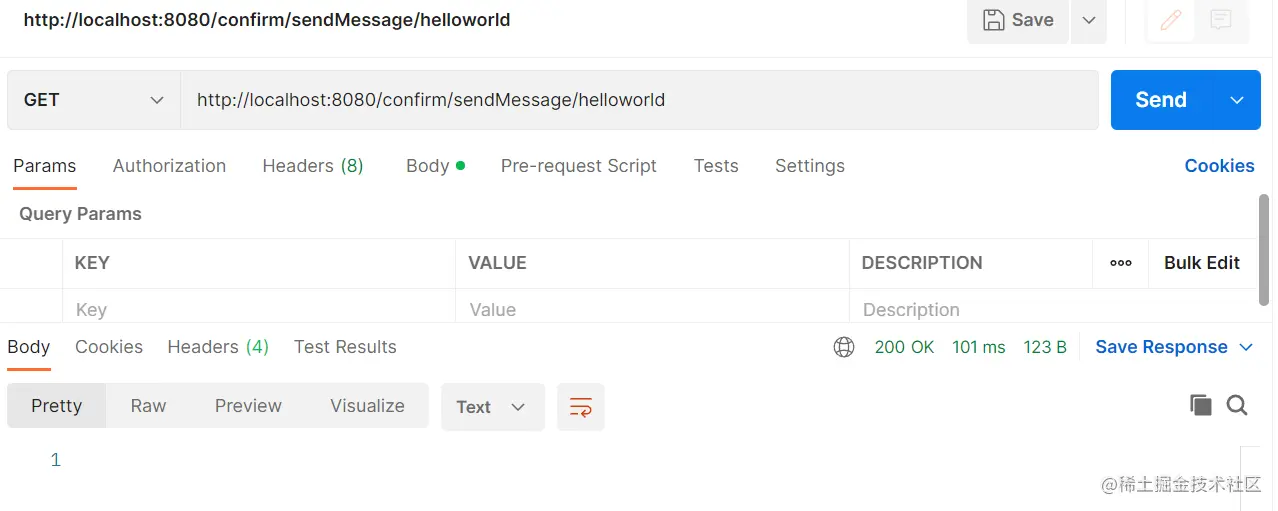The height and width of the screenshot is (511, 1278).
Task: Open the Text format dropdown
Action: pyautogui.click(x=492, y=407)
